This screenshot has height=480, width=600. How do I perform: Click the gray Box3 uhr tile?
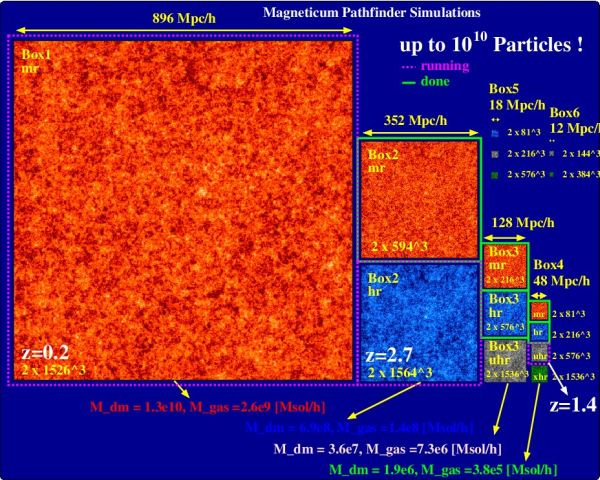[x=506, y=361]
